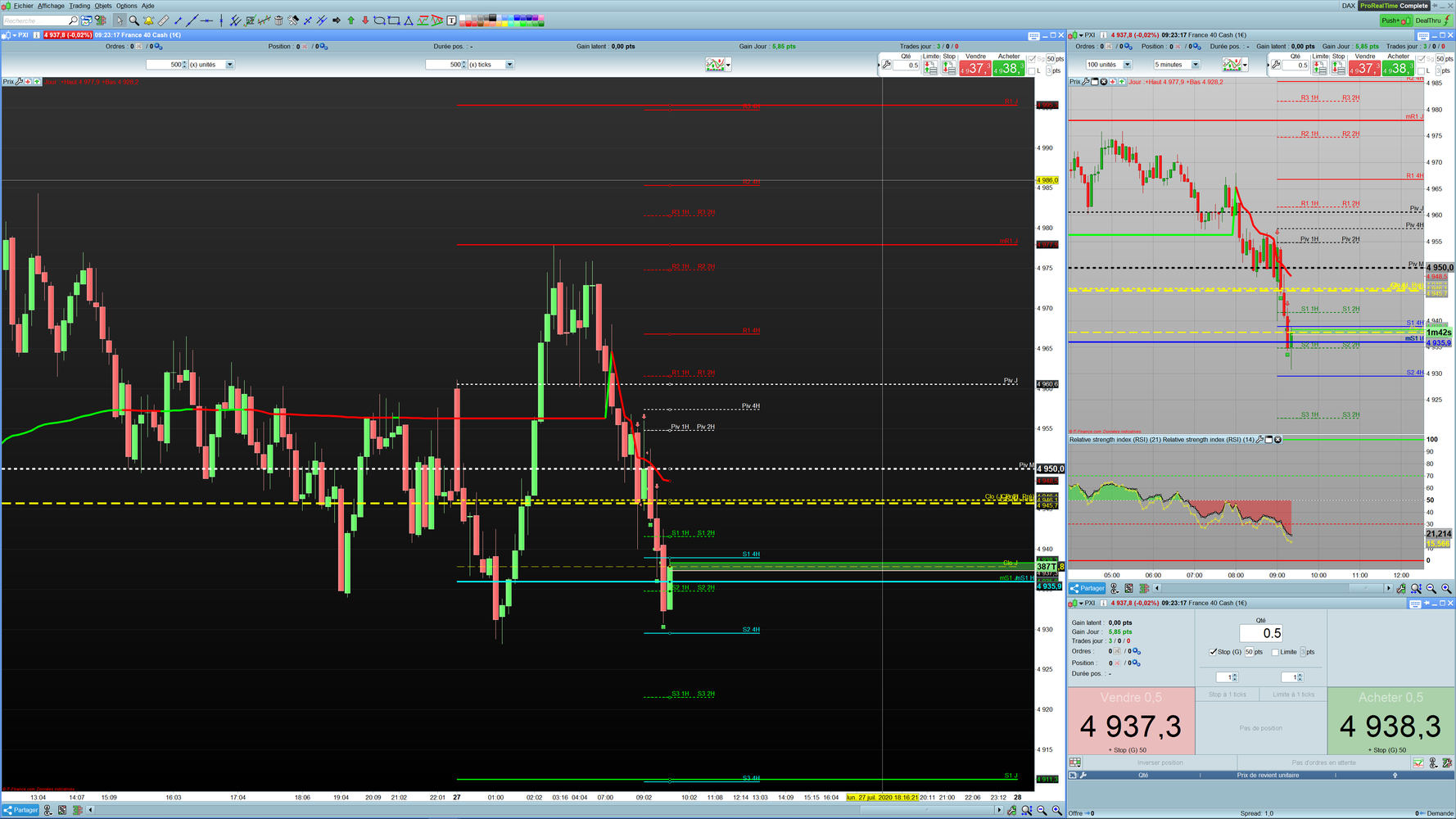This screenshot has height=819, width=1456.
Task: Choose the black right arrow tool
Action: [x=337, y=20]
